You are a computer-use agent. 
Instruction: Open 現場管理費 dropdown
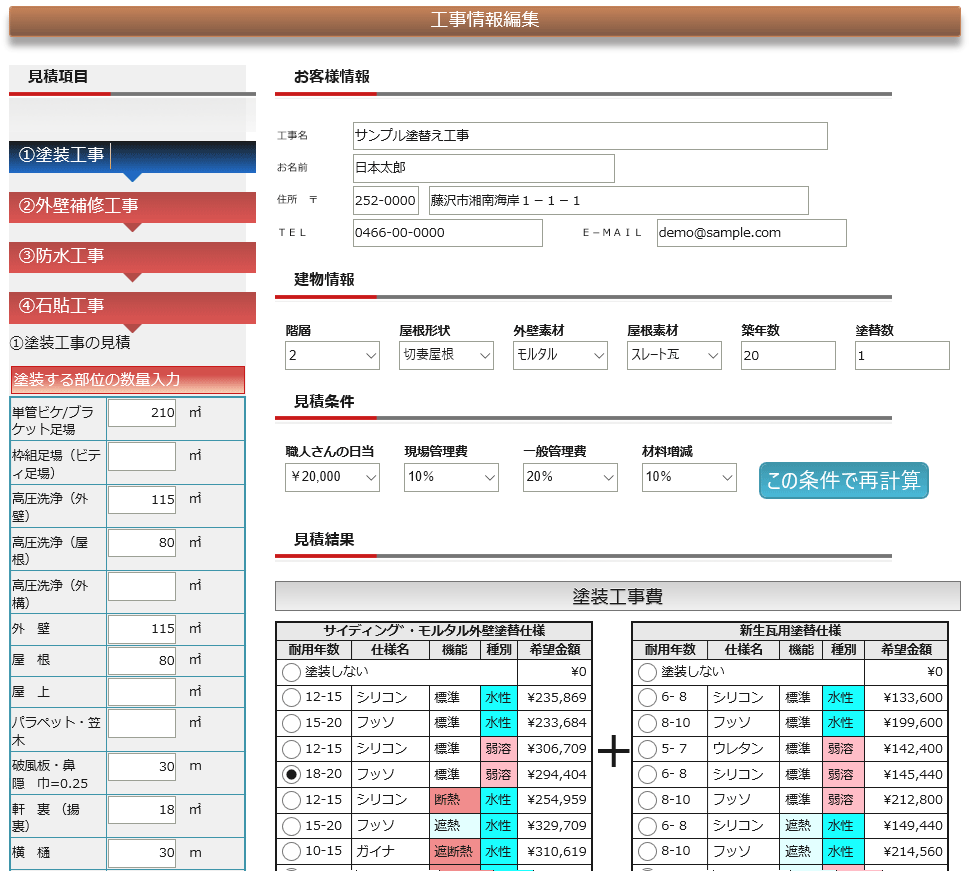451,477
